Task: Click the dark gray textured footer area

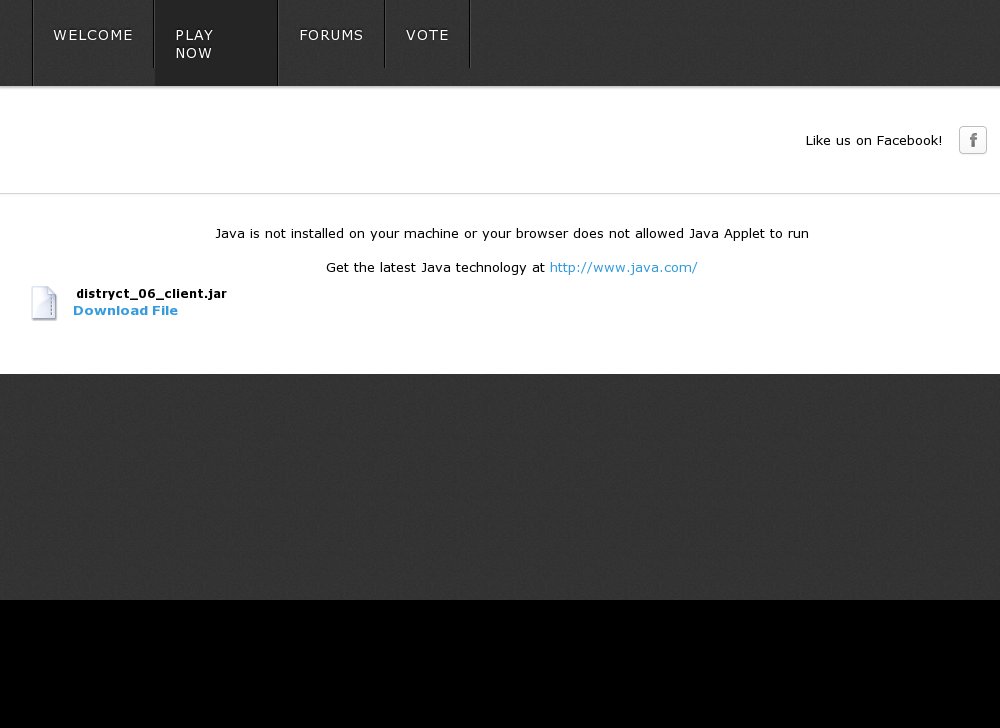Action: pyautogui.click(x=500, y=485)
